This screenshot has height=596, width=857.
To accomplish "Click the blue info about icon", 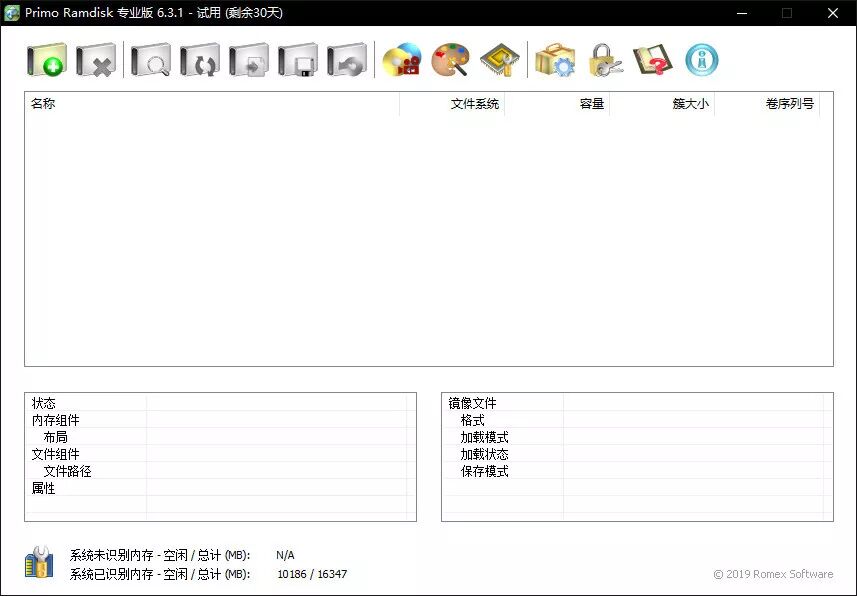I will click(x=702, y=60).
